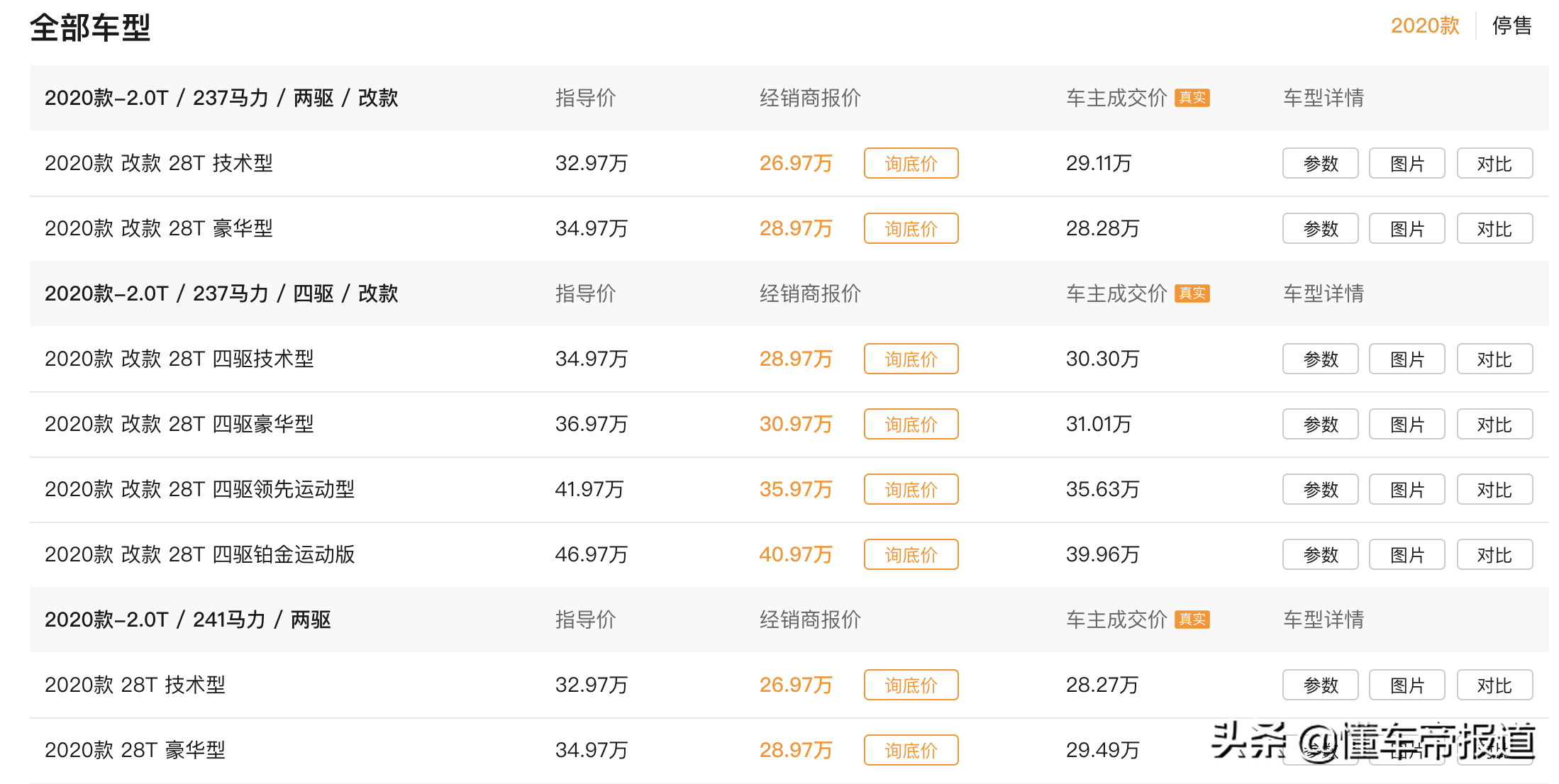Click the 40.97万 dealer price
Viewport: 1559px width, 784px height.
[796, 554]
